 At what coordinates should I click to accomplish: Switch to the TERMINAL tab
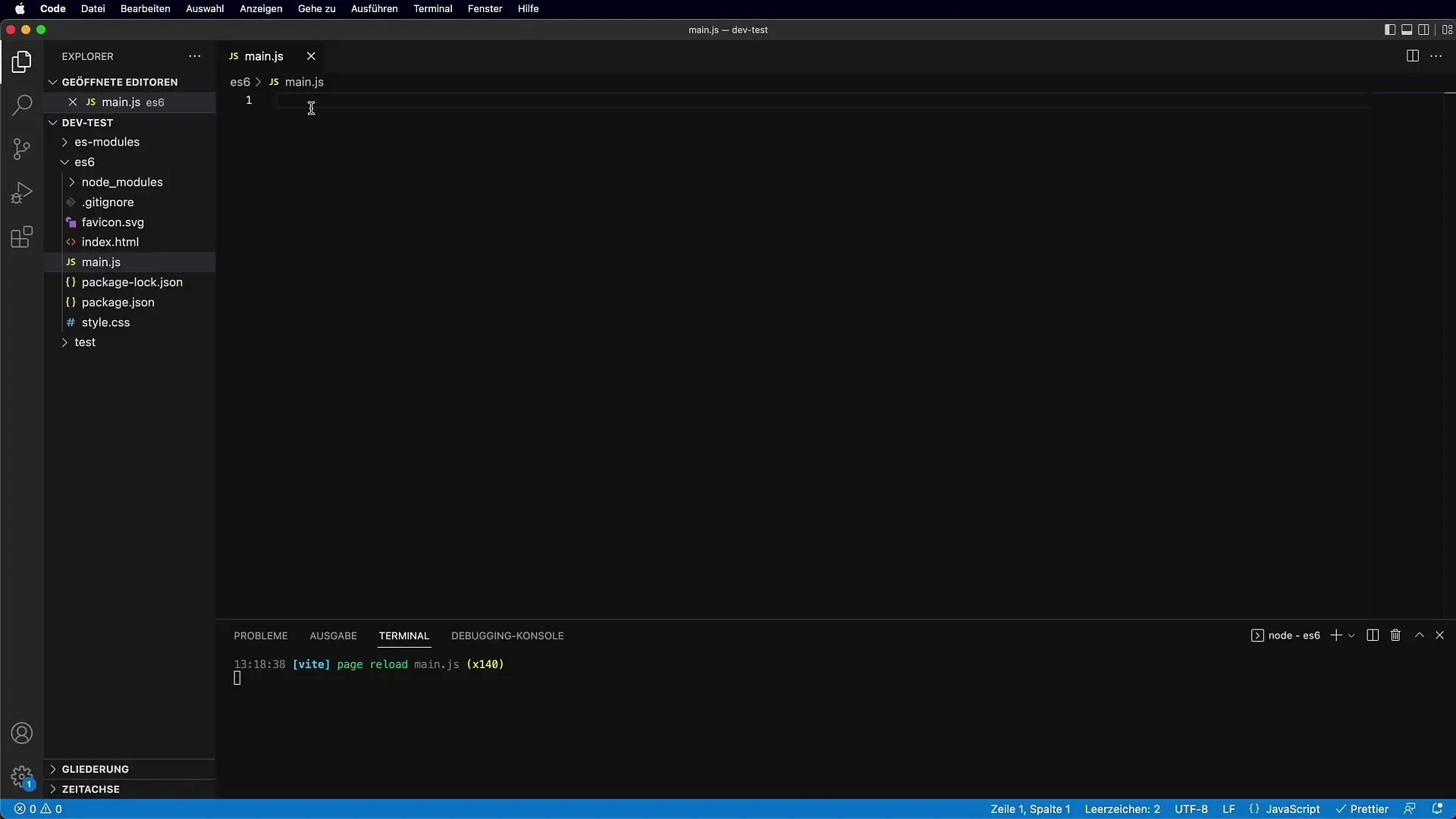(x=404, y=635)
